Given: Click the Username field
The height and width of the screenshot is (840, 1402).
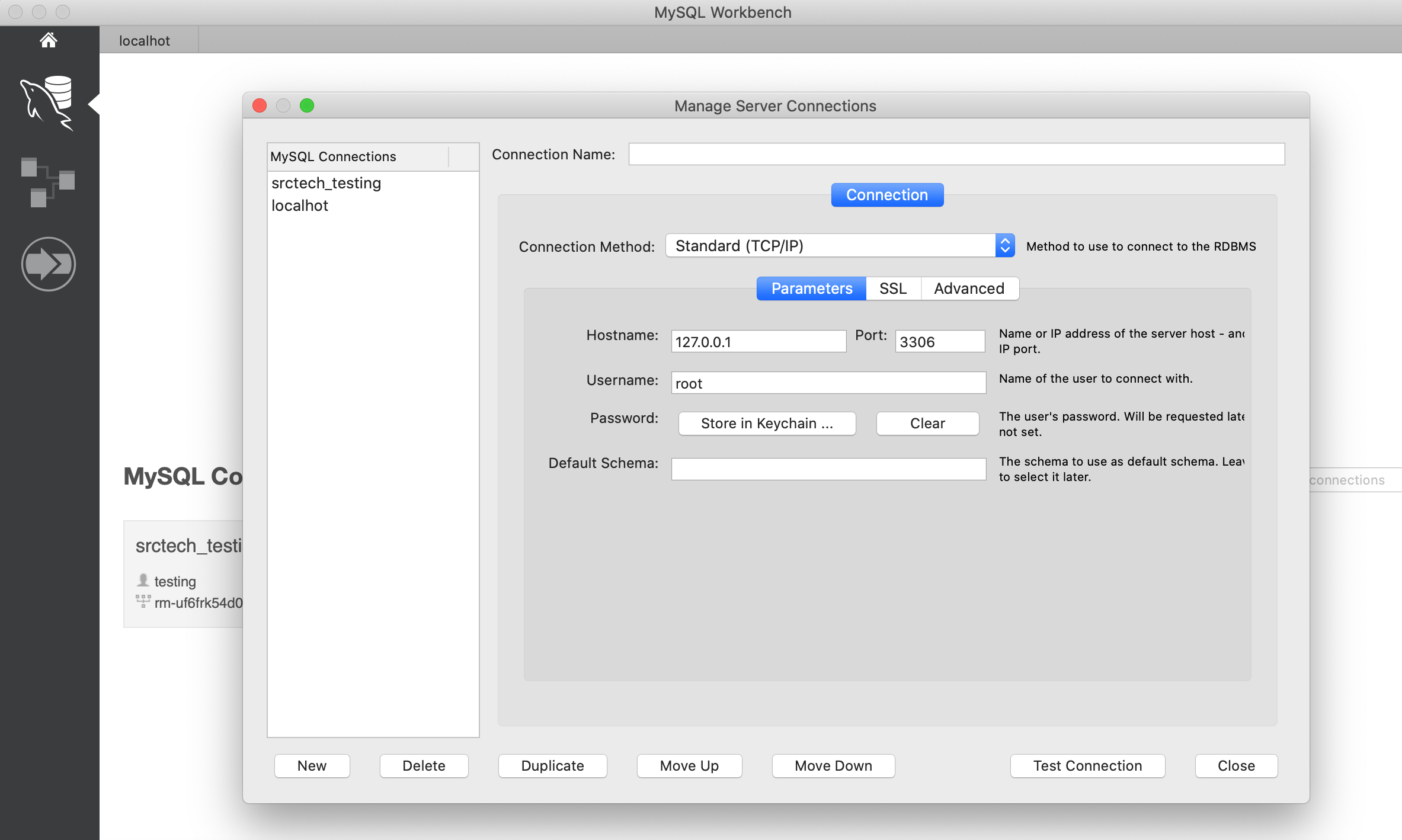Looking at the screenshot, I should (828, 383).
